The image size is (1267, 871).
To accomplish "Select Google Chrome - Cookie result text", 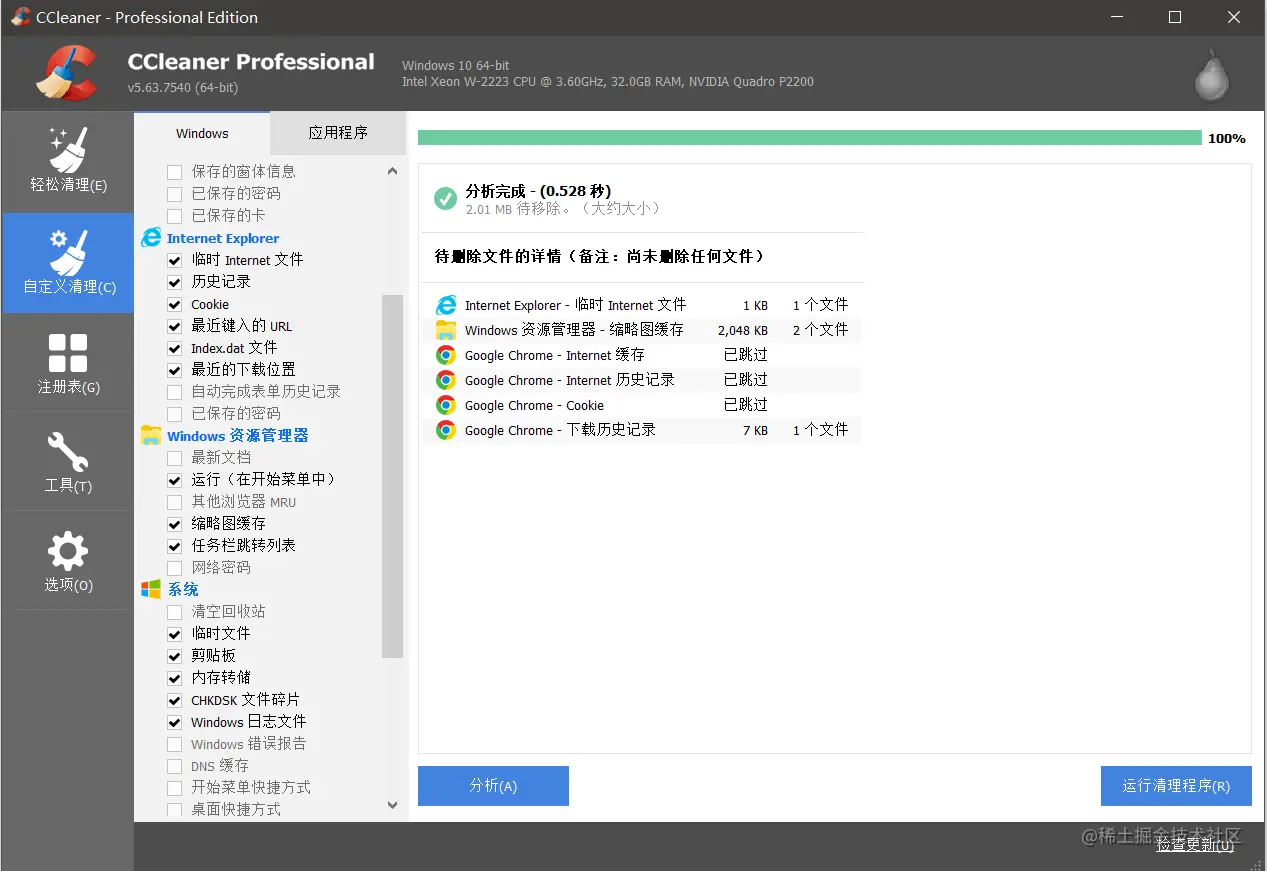I will click(534, 405).
